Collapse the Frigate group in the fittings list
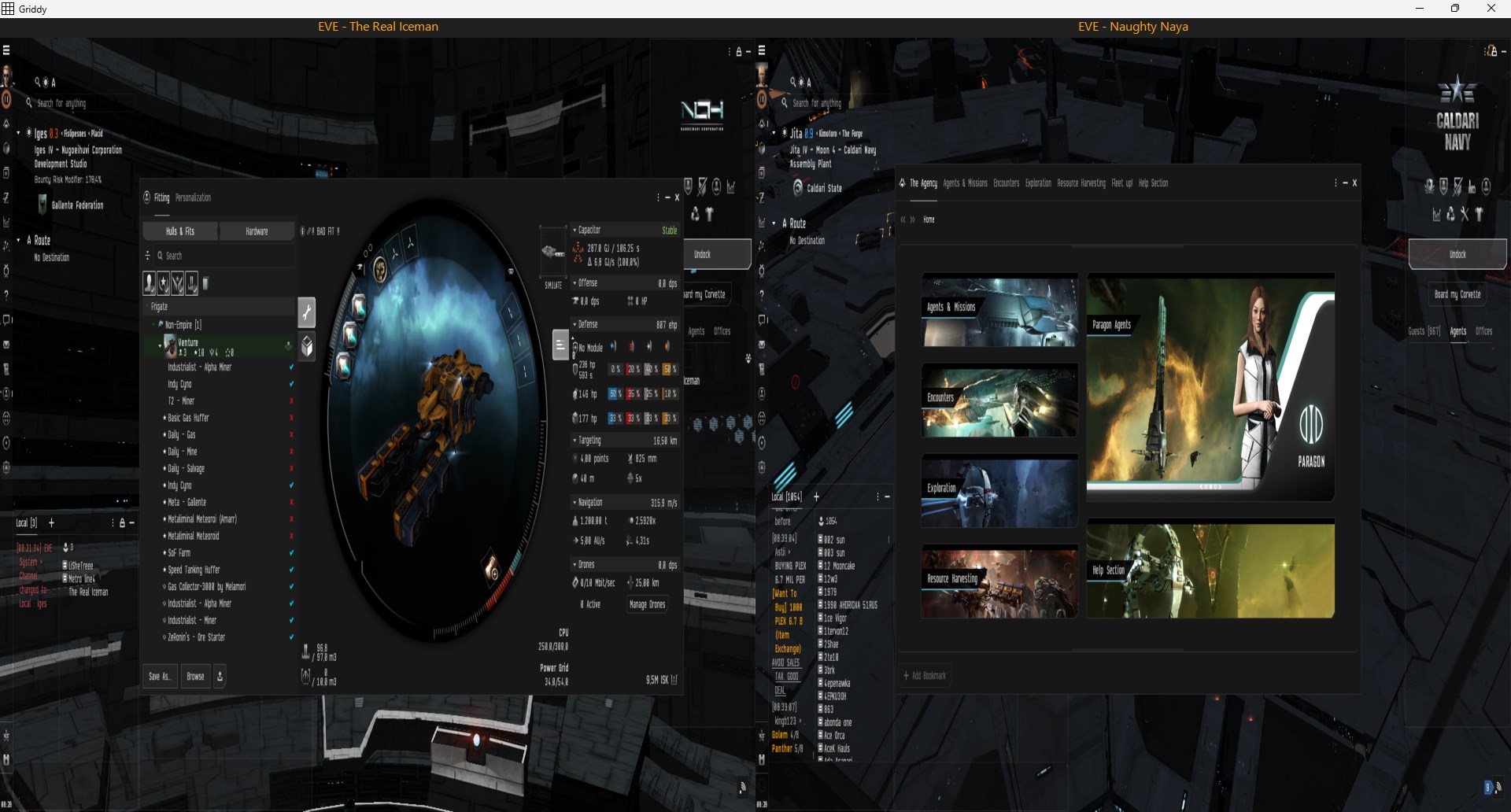Image resolution: width=1511 pixels, height=812 pixels. click(x=146, y=307)
